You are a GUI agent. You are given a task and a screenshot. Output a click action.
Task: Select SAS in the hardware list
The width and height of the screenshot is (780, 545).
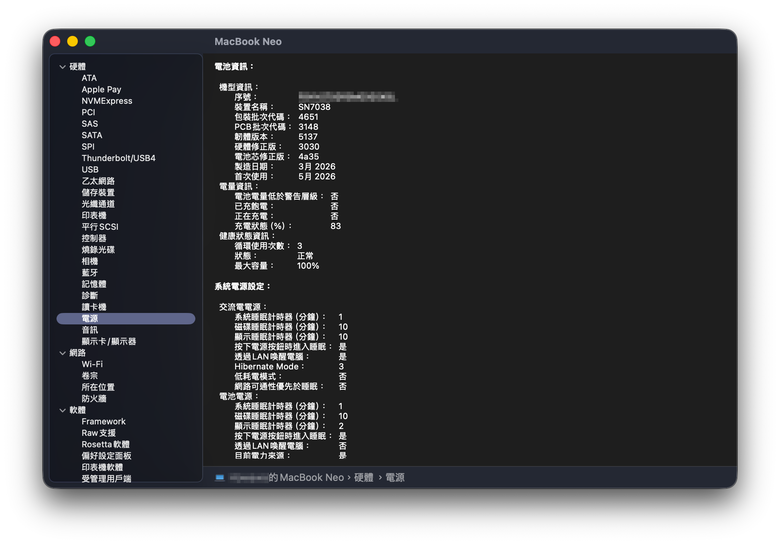pyautogui.click(x=90, y=124)
